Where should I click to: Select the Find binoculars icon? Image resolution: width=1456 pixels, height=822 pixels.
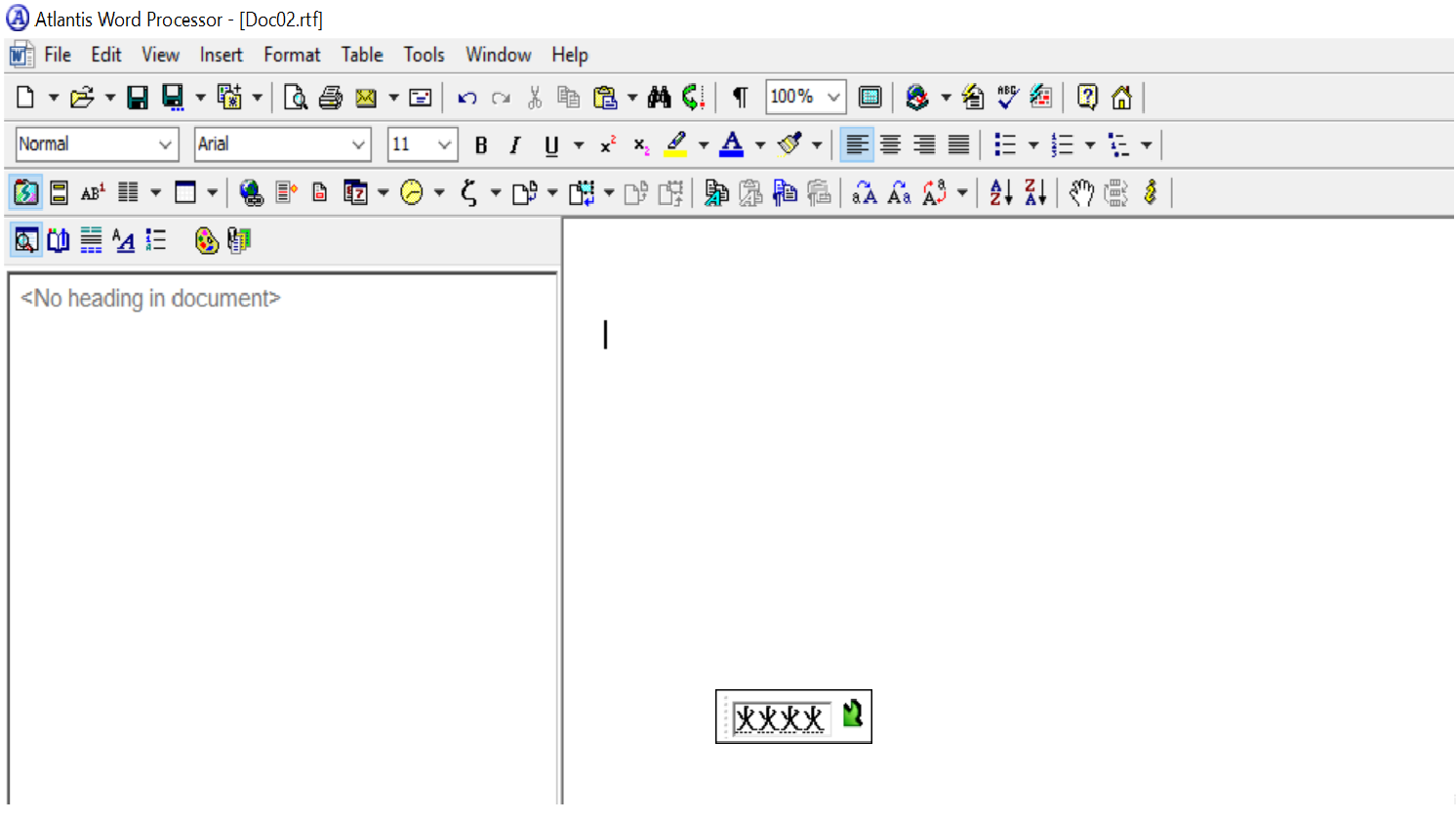click(659, 97)
